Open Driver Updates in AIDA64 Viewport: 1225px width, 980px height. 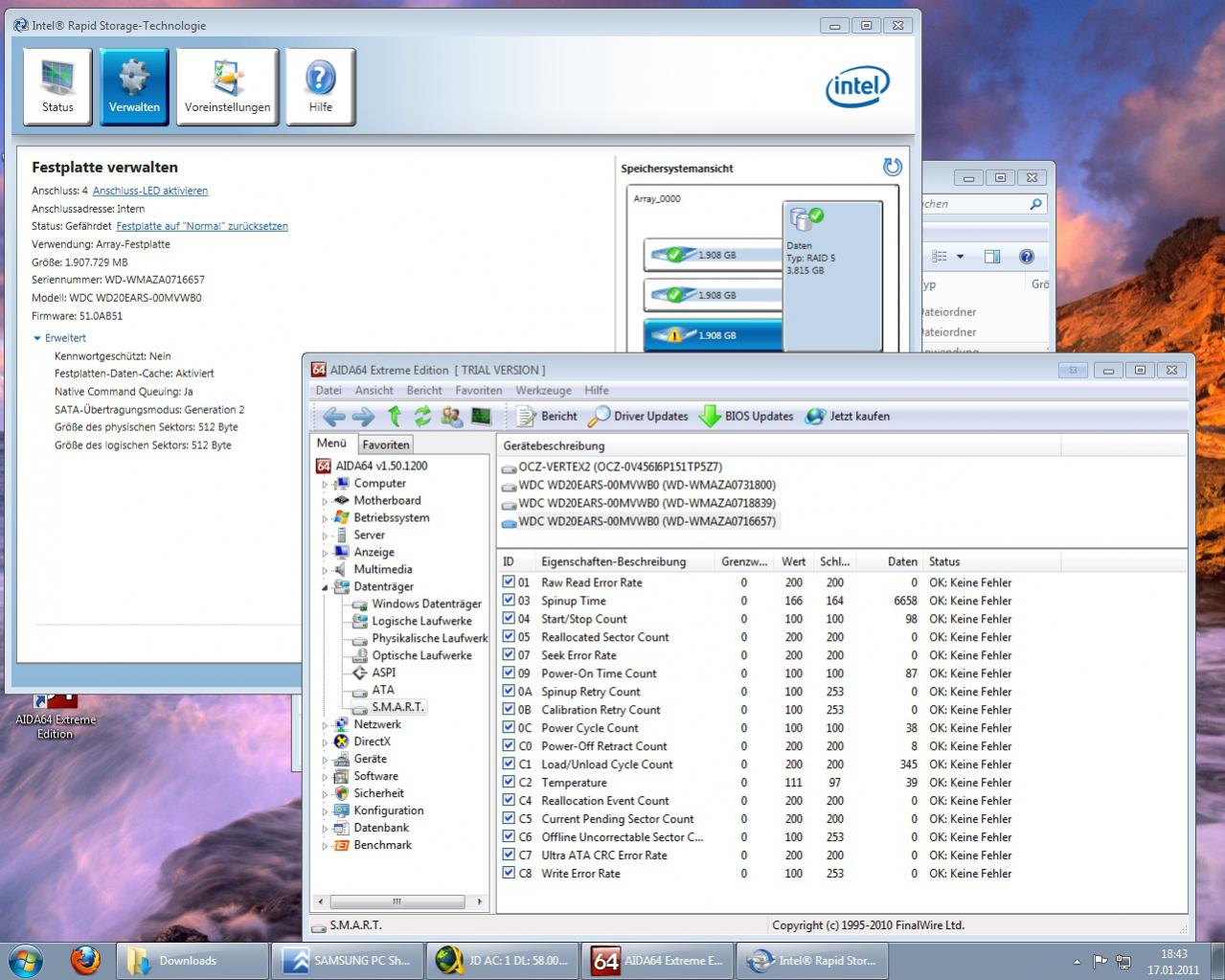coord(638,416)
